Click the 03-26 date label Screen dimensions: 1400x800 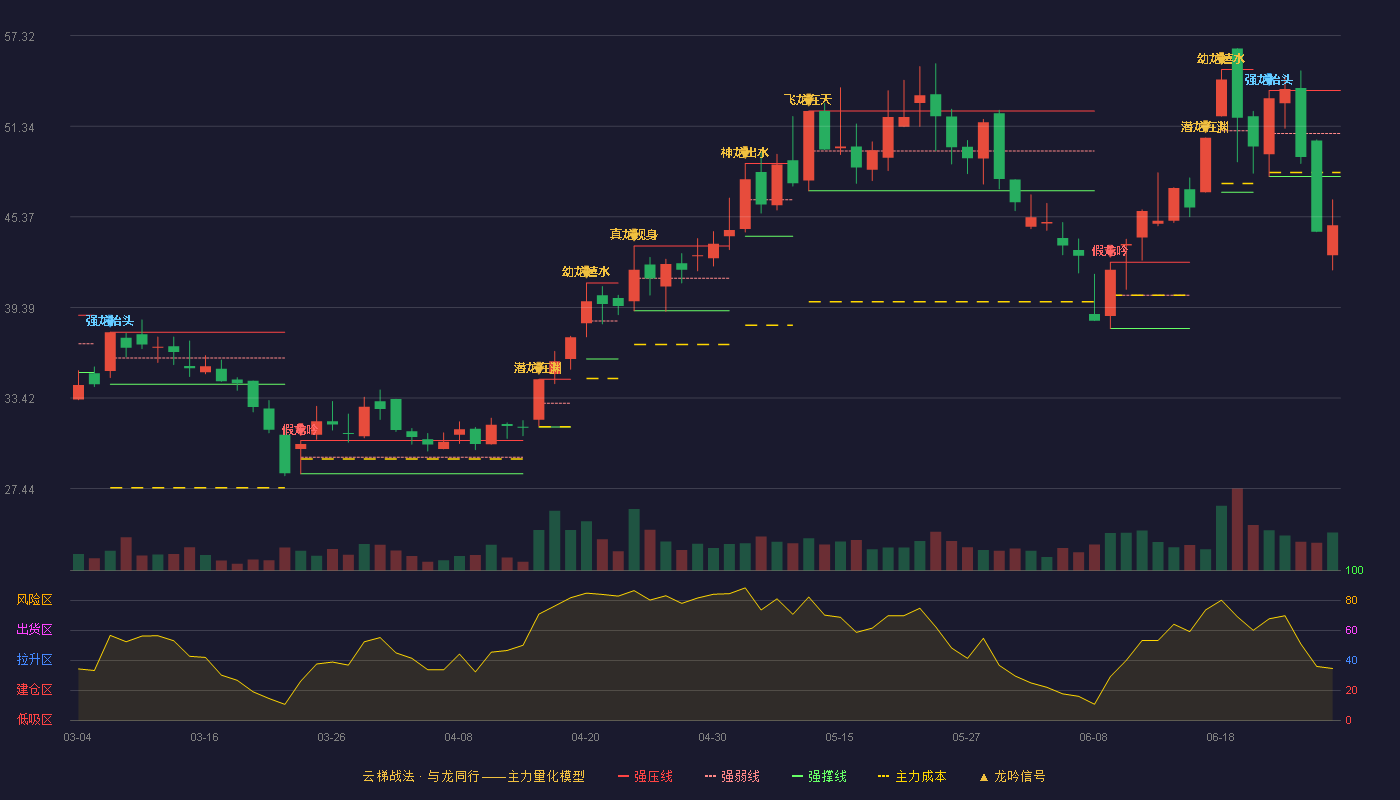pyautogui.click(x=332, y=737)
